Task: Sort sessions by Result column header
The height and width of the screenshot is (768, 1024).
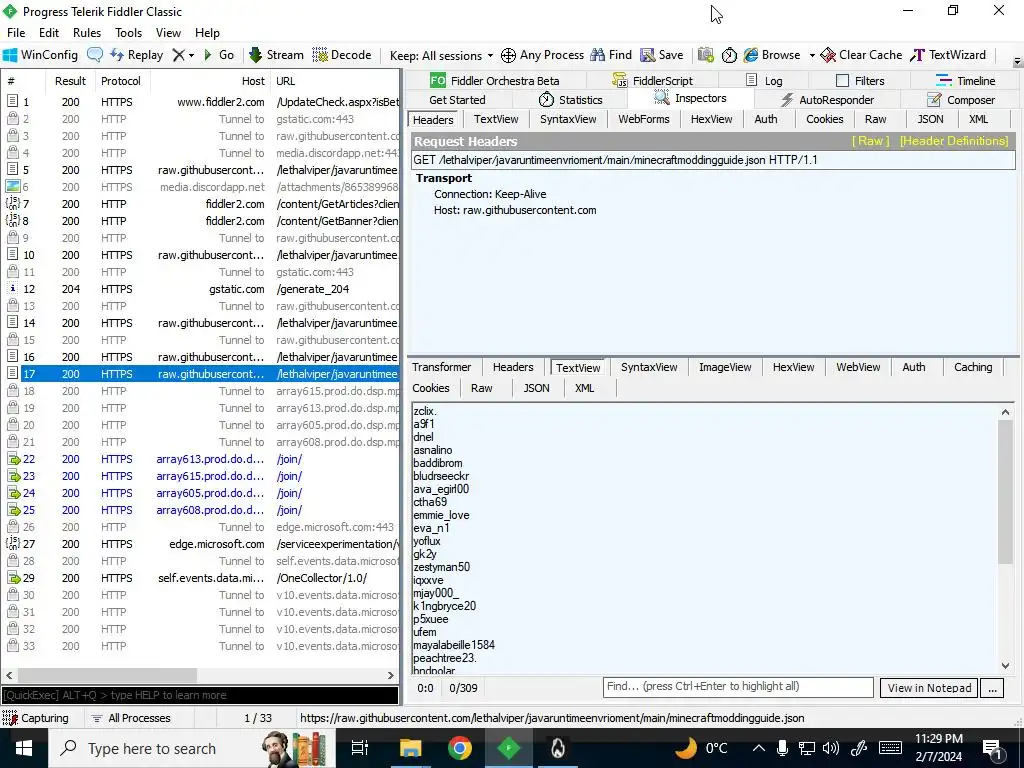Action: point(70,81)
